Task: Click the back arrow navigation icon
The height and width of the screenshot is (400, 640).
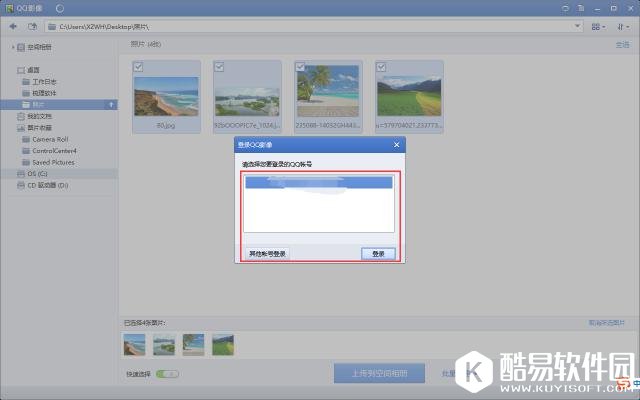Action: pyautogui.click(x=14, y=26)
